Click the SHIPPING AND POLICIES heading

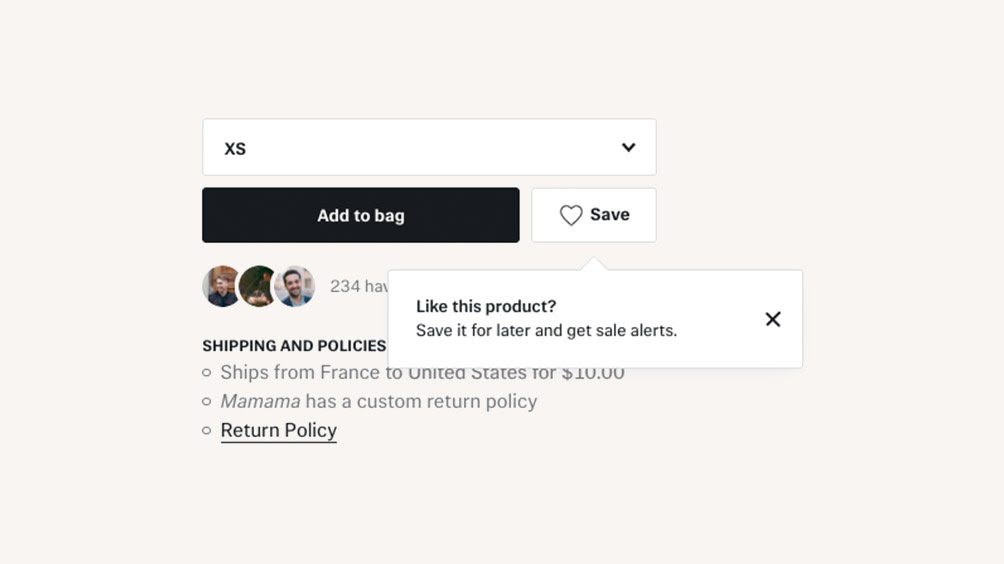(x=294, y=346)
